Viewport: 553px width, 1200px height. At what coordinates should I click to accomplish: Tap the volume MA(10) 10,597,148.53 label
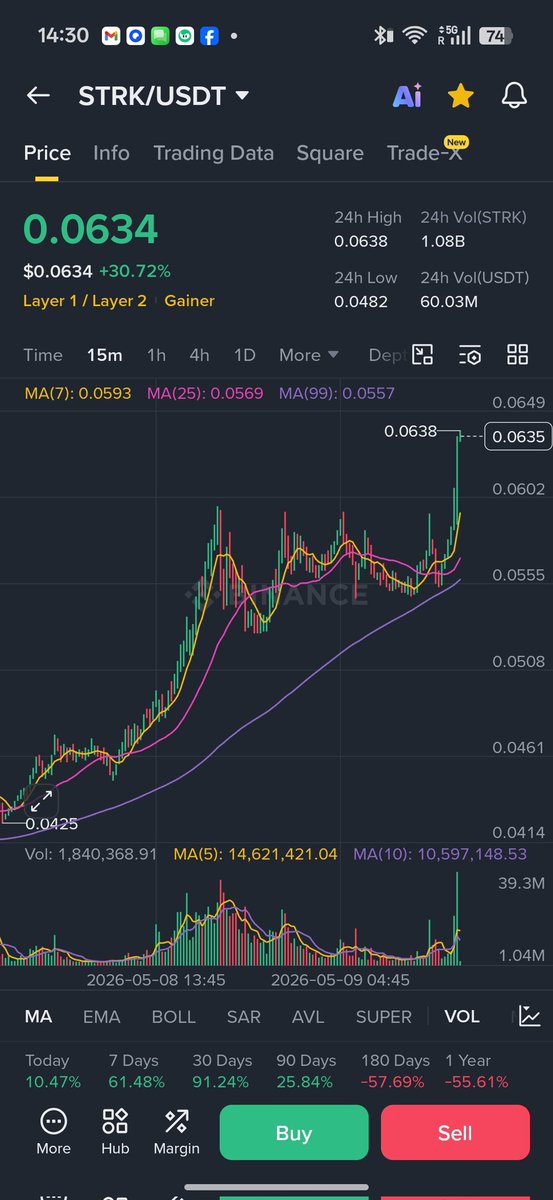click(440, 854)
